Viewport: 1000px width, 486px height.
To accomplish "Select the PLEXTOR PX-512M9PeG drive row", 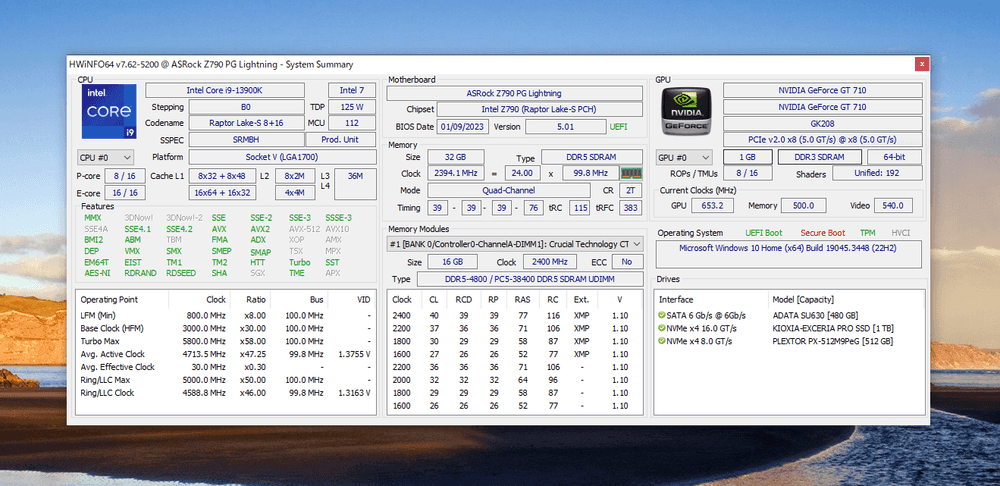I will 790,341.
